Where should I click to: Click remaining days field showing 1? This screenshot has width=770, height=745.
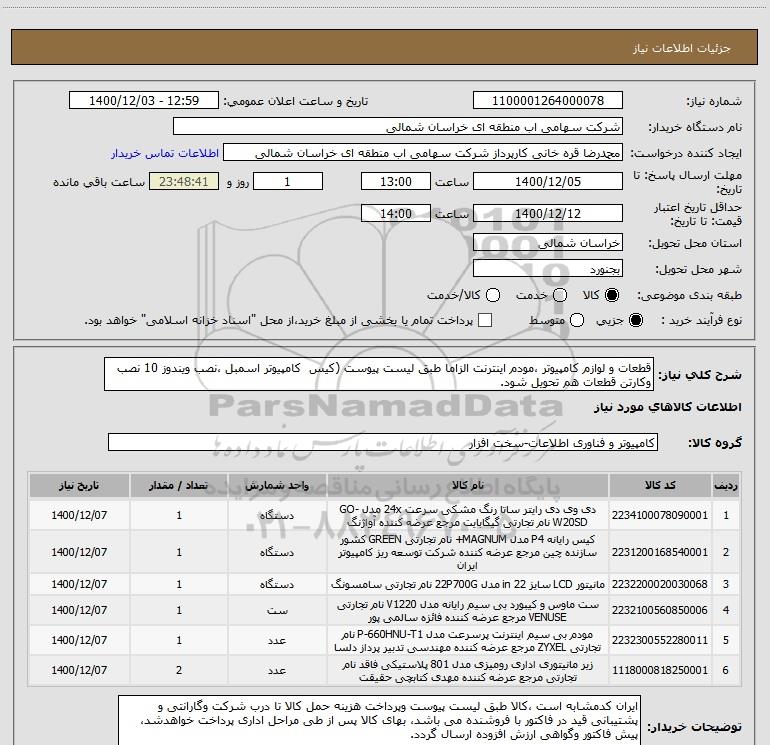click(x=288, y=181)
